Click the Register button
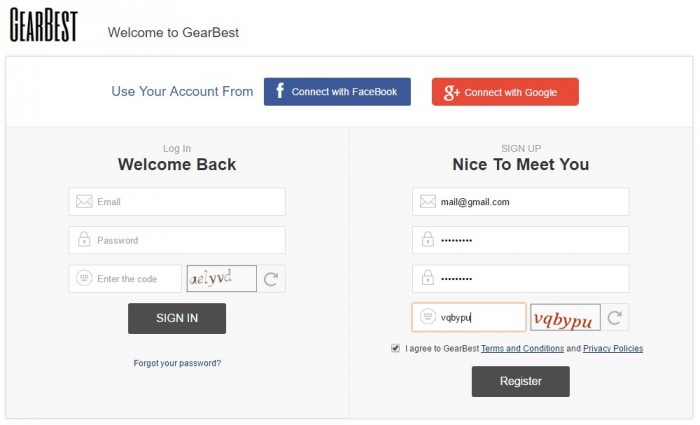This screenshot has height=425, width=700. [x=521, y=381]
